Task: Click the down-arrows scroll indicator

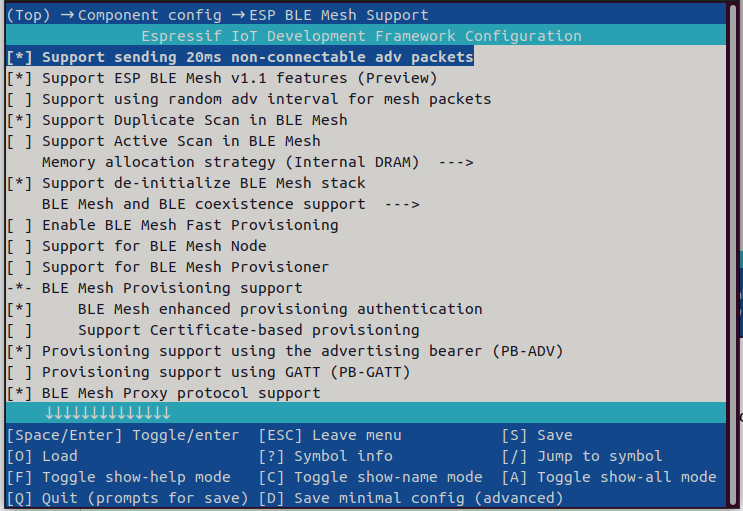Action: (107, 413)
